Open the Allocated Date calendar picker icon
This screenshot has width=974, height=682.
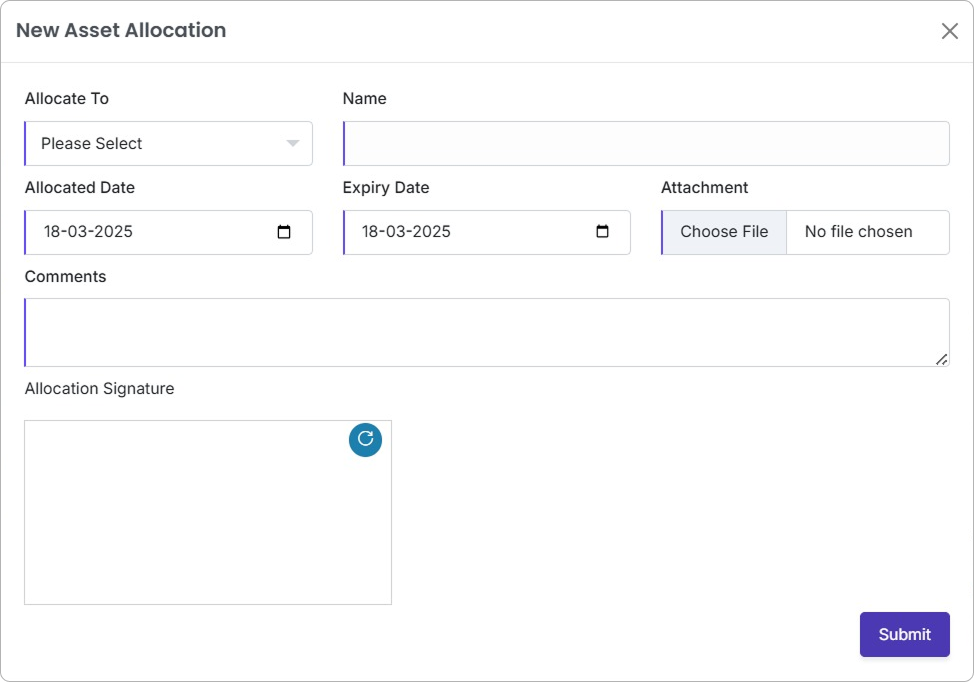284,232
